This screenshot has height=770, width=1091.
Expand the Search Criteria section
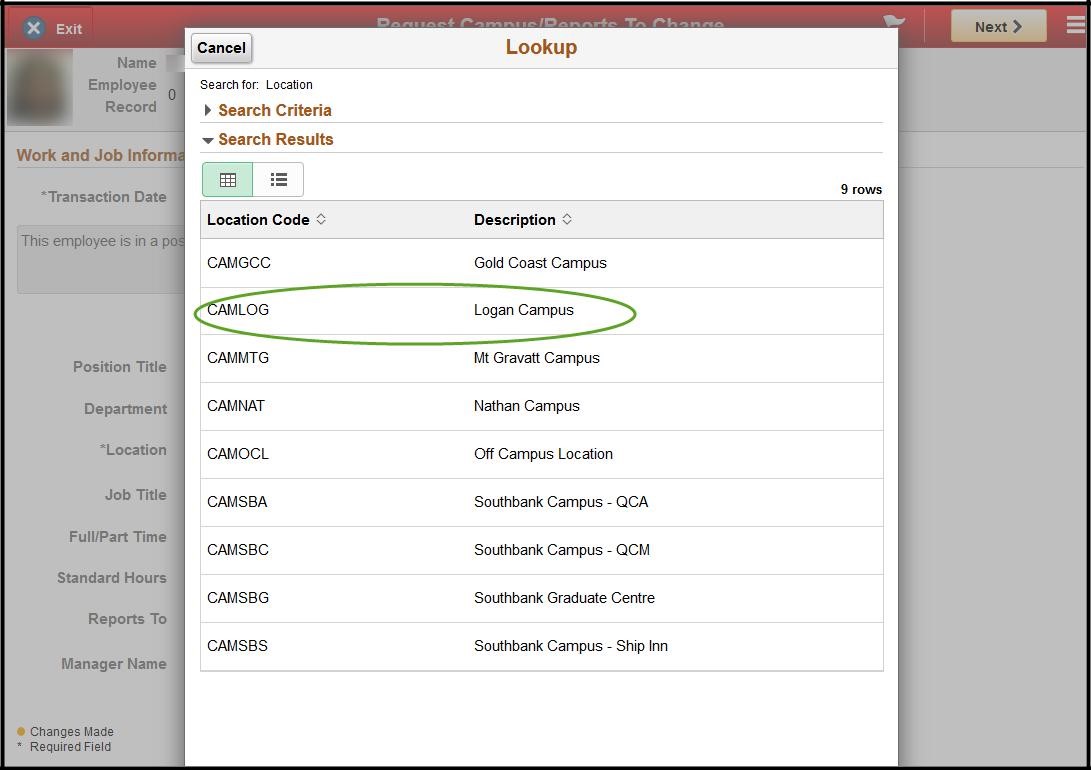(208, 110)
